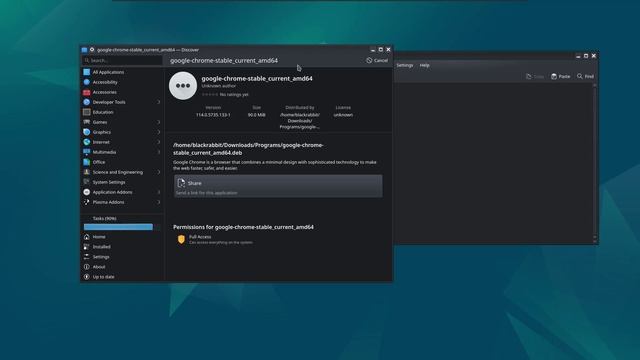Open the About page in Discover

(x=122, y=267)
